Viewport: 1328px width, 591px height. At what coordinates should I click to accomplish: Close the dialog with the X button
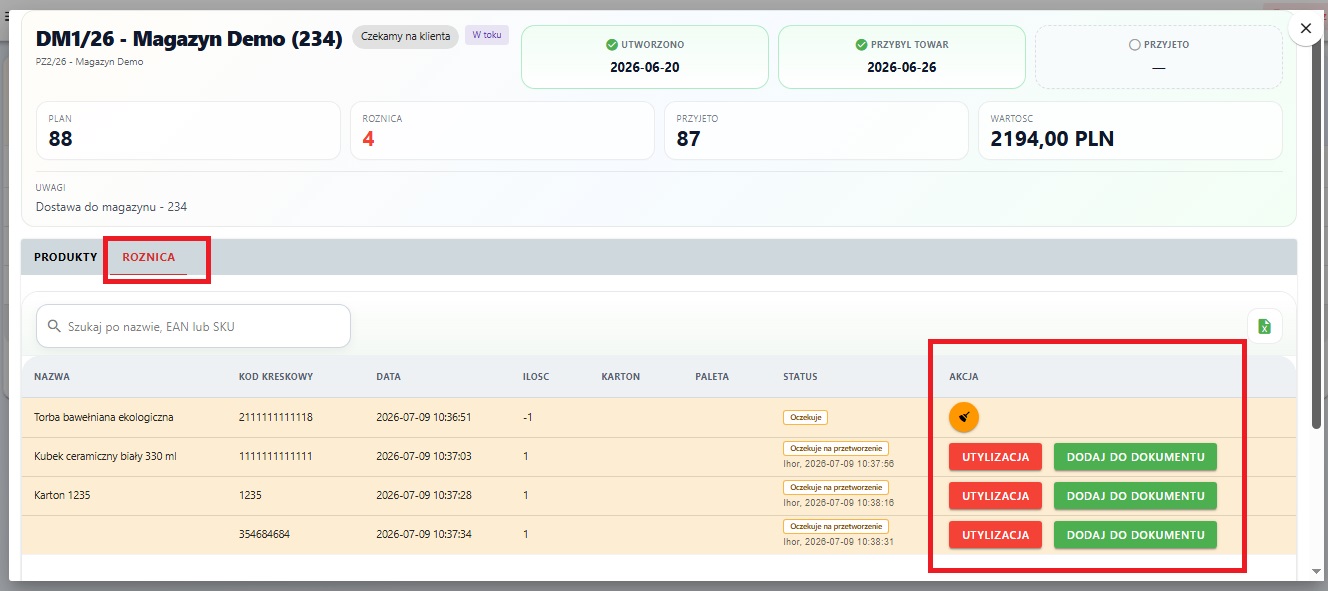pos(1305,29)
